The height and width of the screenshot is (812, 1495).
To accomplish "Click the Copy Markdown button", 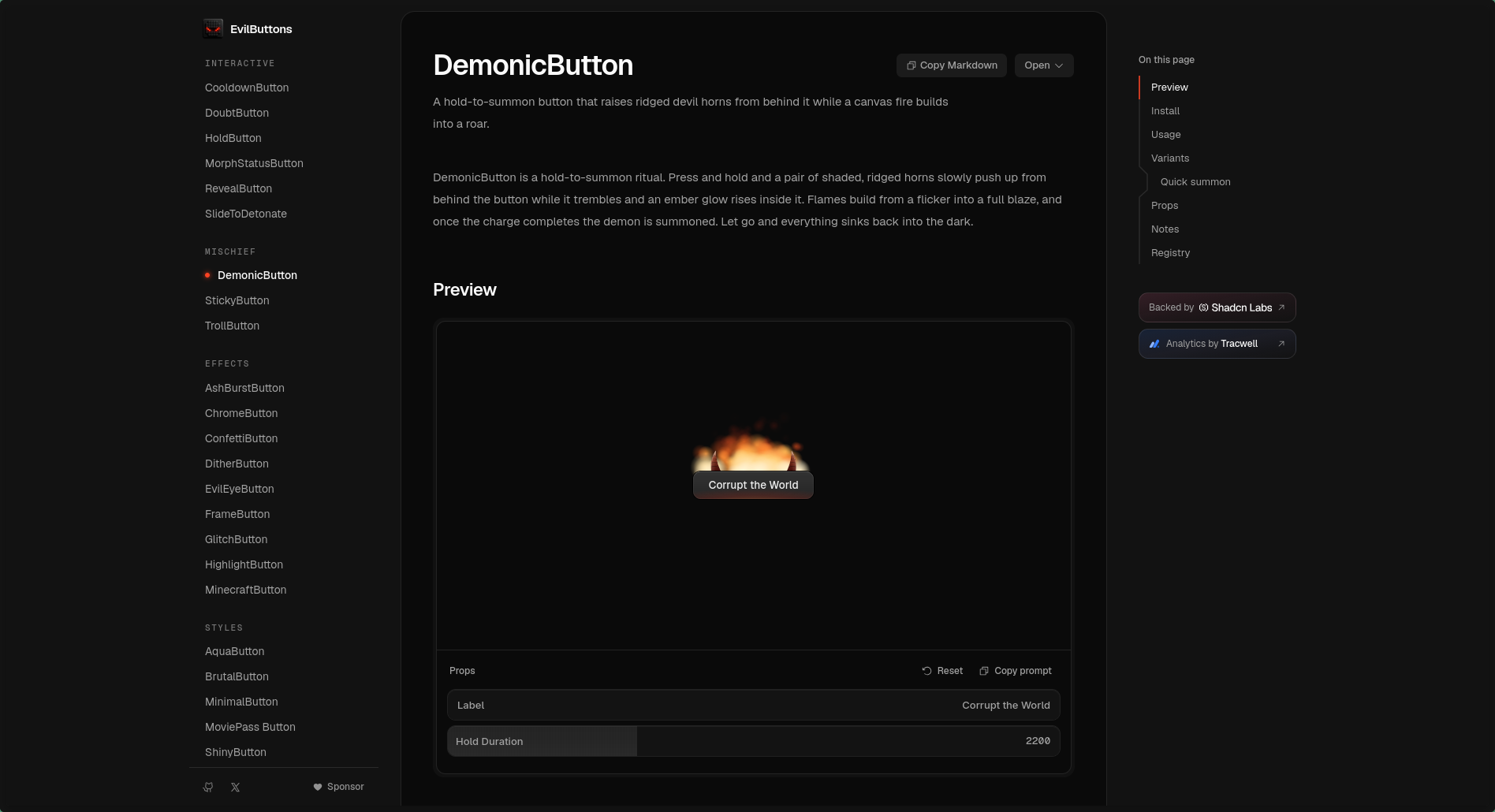I will pyautogui.click(x=952, y=65).
